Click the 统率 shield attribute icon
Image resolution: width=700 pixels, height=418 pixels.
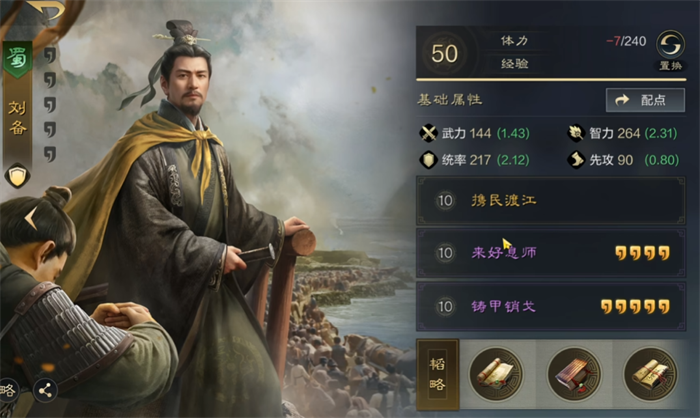click(x=429, y=160)
